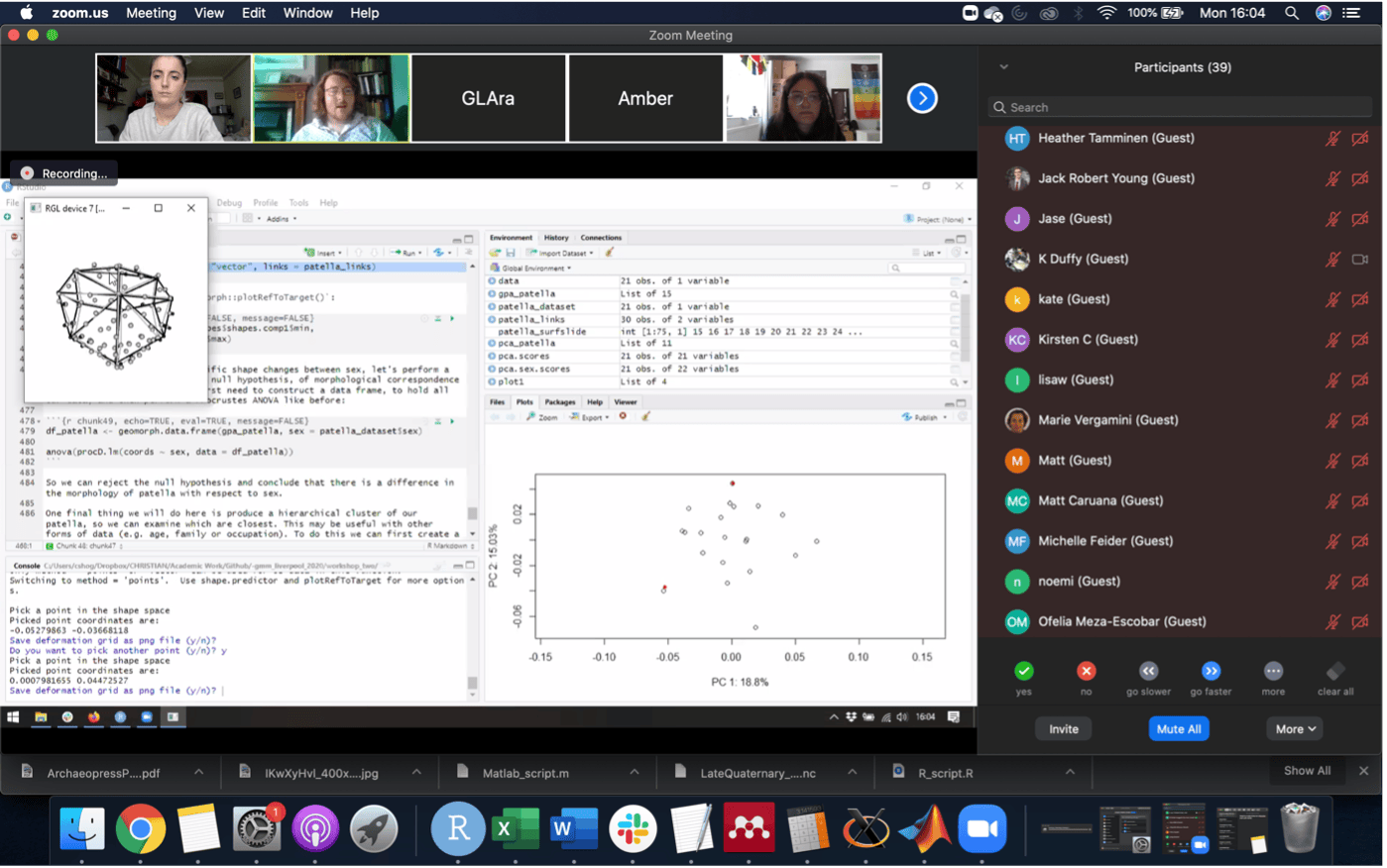Viewport: 1387px width, 868px height.
Task: Click the go slower reaction icon
Action: (x=1148, y=671)
